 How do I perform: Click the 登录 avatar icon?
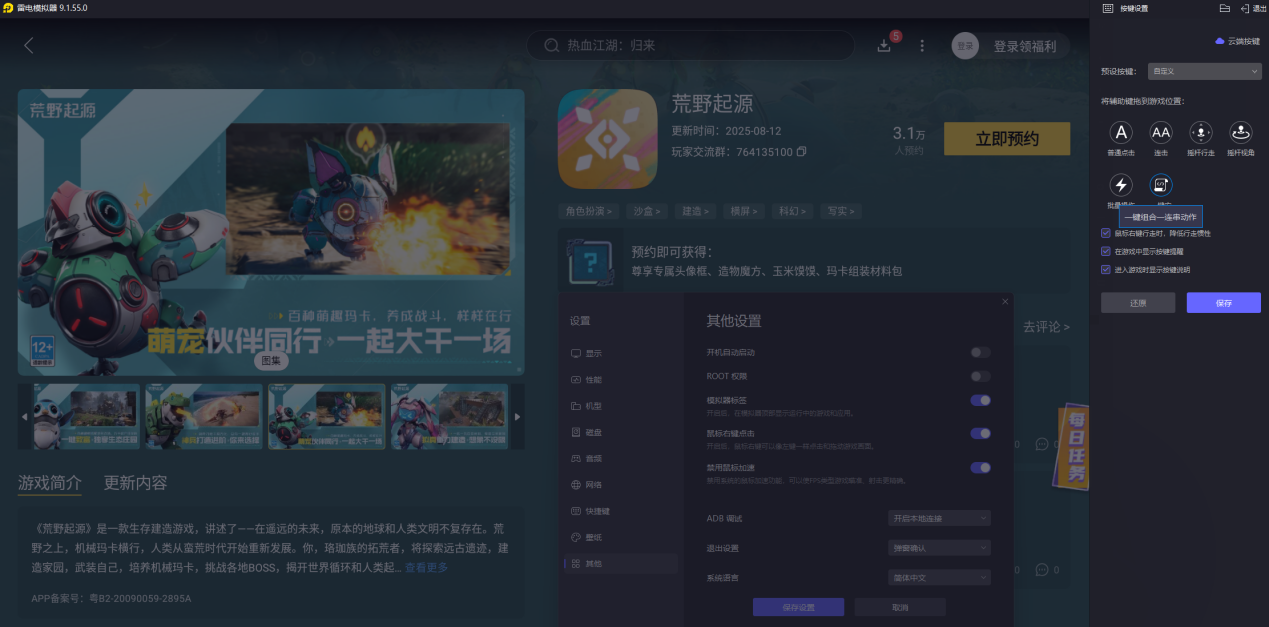(965, 46)
